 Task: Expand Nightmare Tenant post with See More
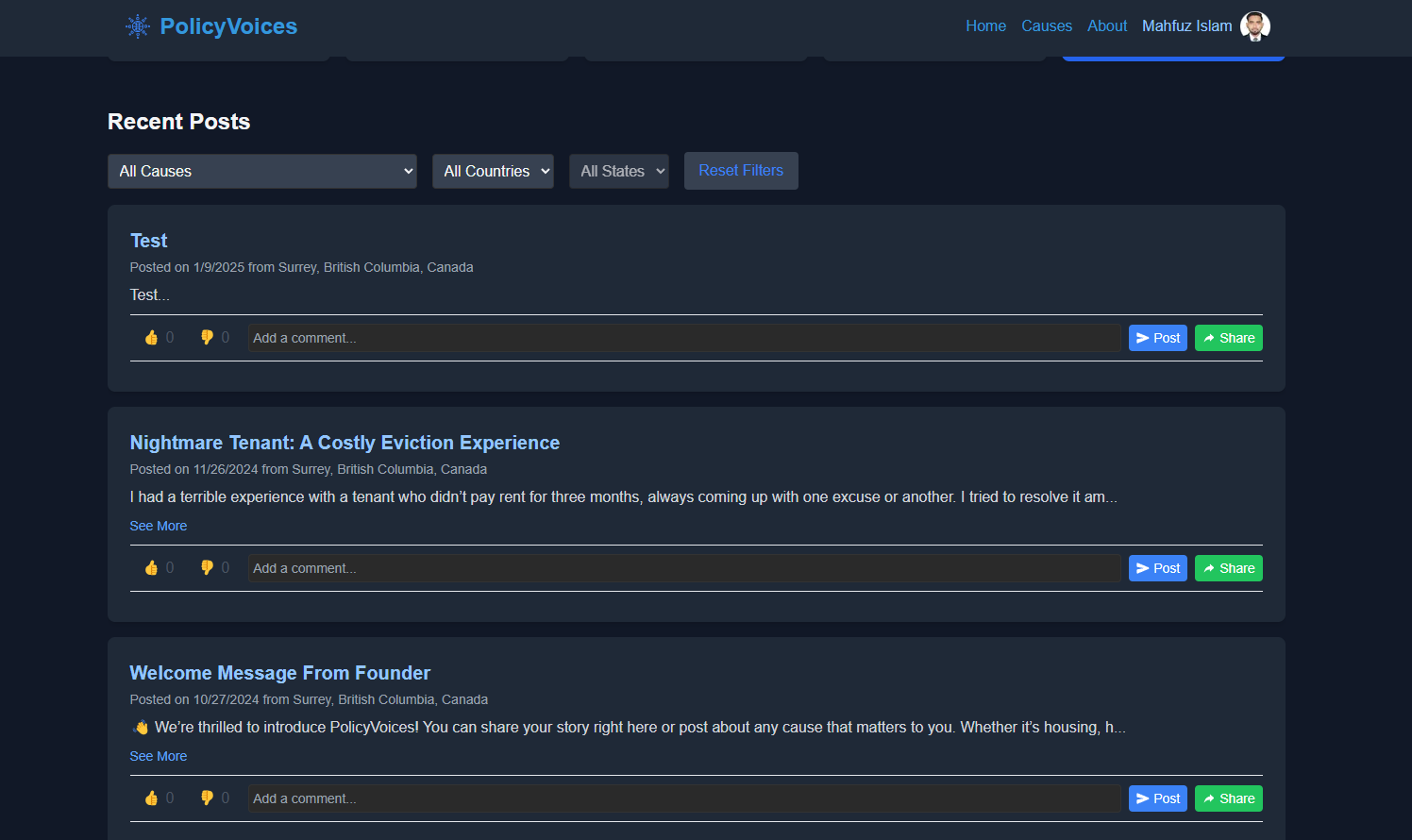(x=158, y=526)
